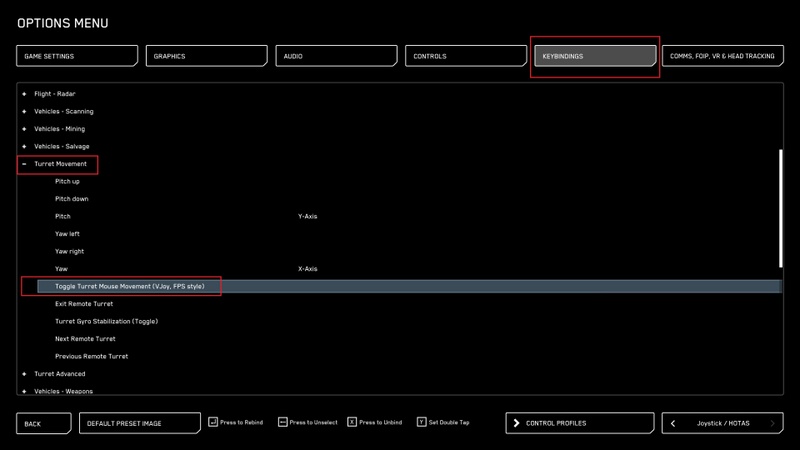
Task: Select the Next Remote Turret row
Action: point(408,339)
